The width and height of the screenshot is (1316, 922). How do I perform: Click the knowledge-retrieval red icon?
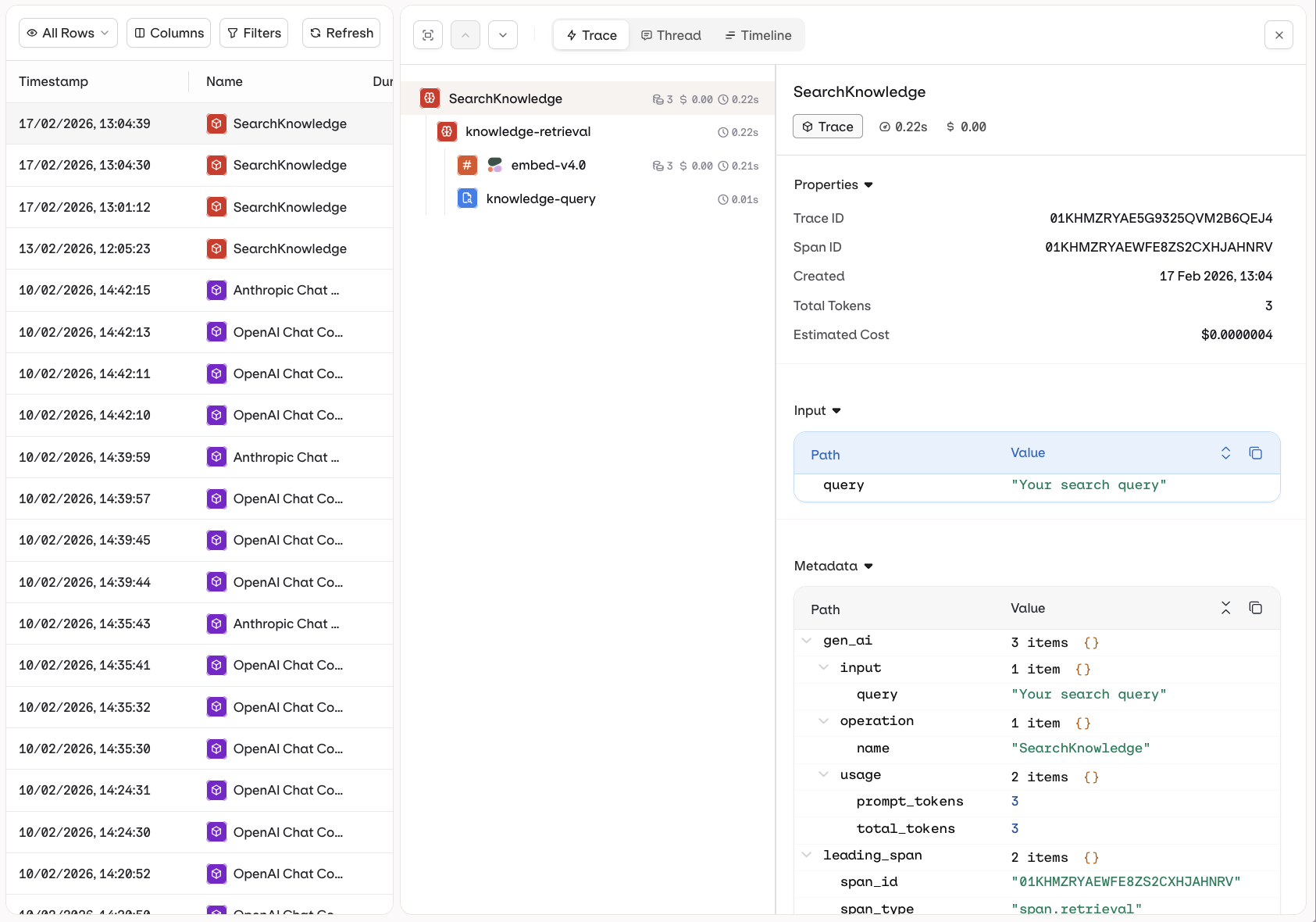(447, 131)
